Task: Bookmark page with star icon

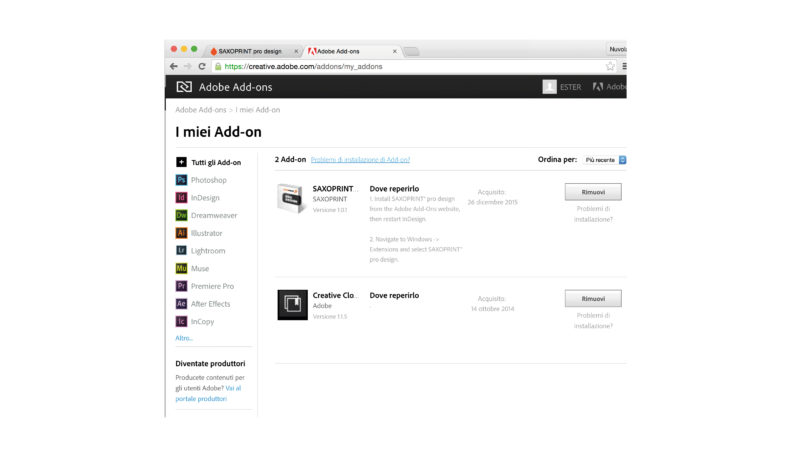Action: pyautogui.click(x=610, y=66)
